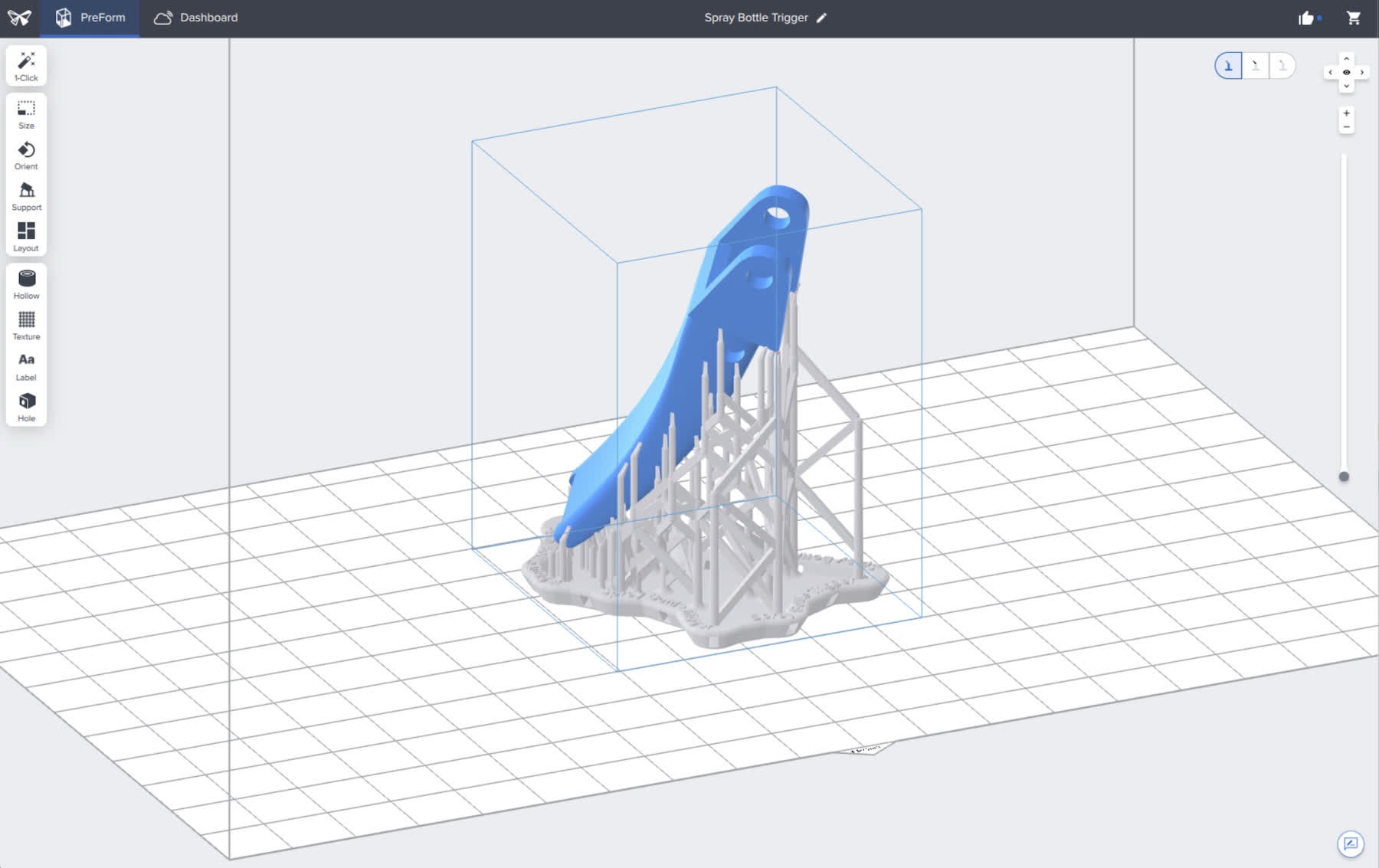Image resolution: width=1379 pixels, height=868 pixels.
Task: Zoom in with the plus button
Action: 1346,113
